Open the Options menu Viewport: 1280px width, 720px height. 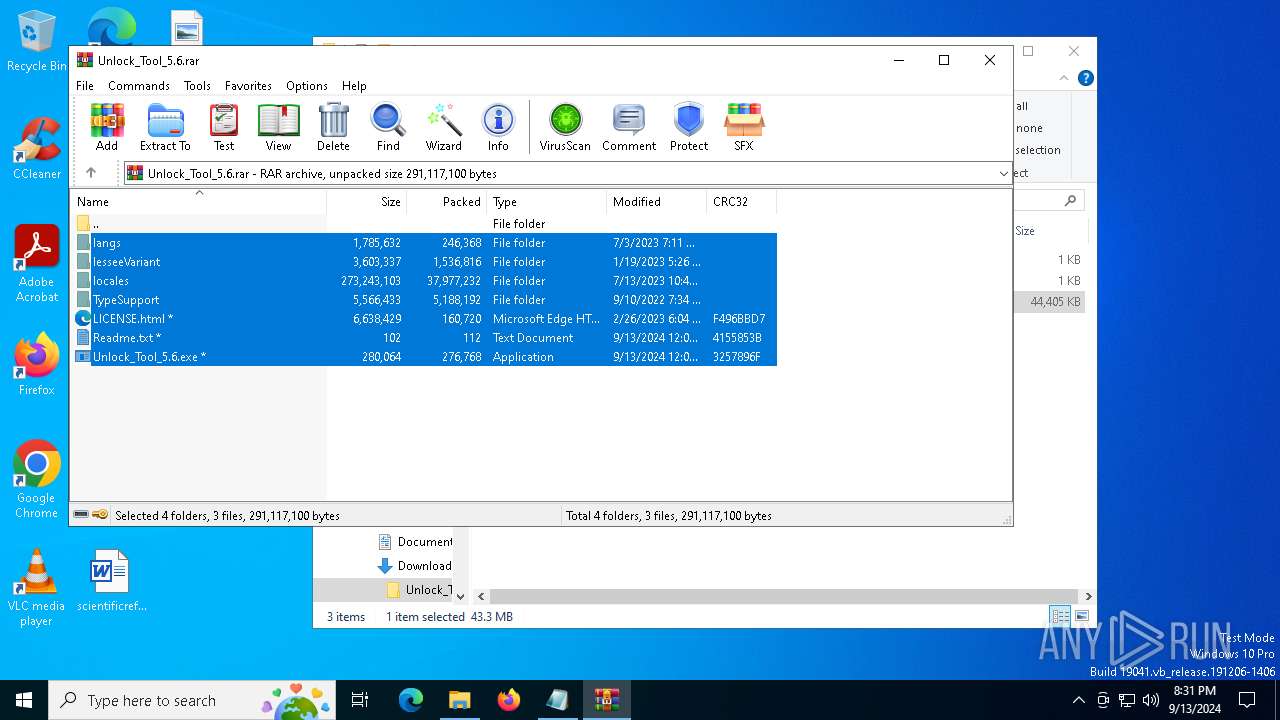307,86
